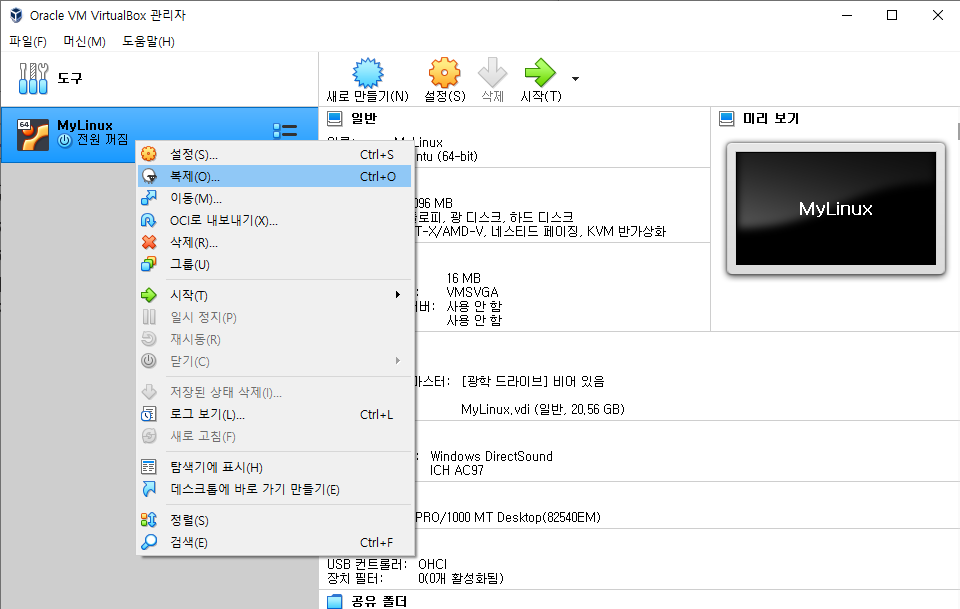Open the Help (도움말) menu
The height and width of the screenshot is (609, 960).
pyautogui.click(x=148, y=42)
